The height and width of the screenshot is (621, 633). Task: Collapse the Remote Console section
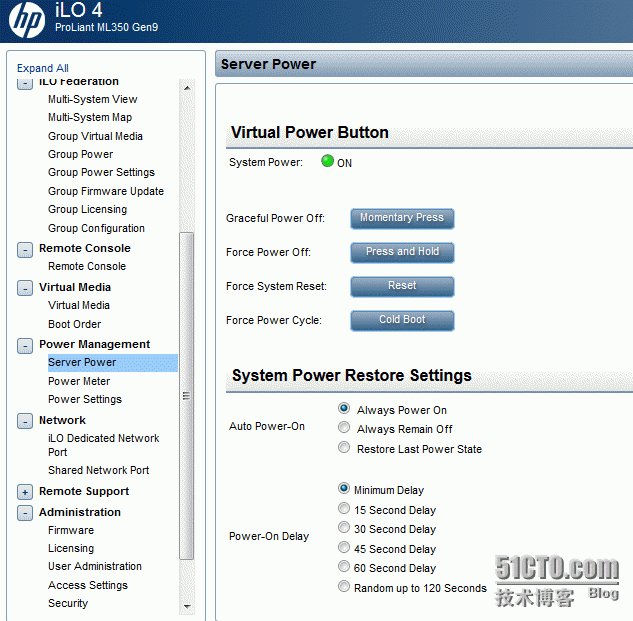[x=25, y=250]
